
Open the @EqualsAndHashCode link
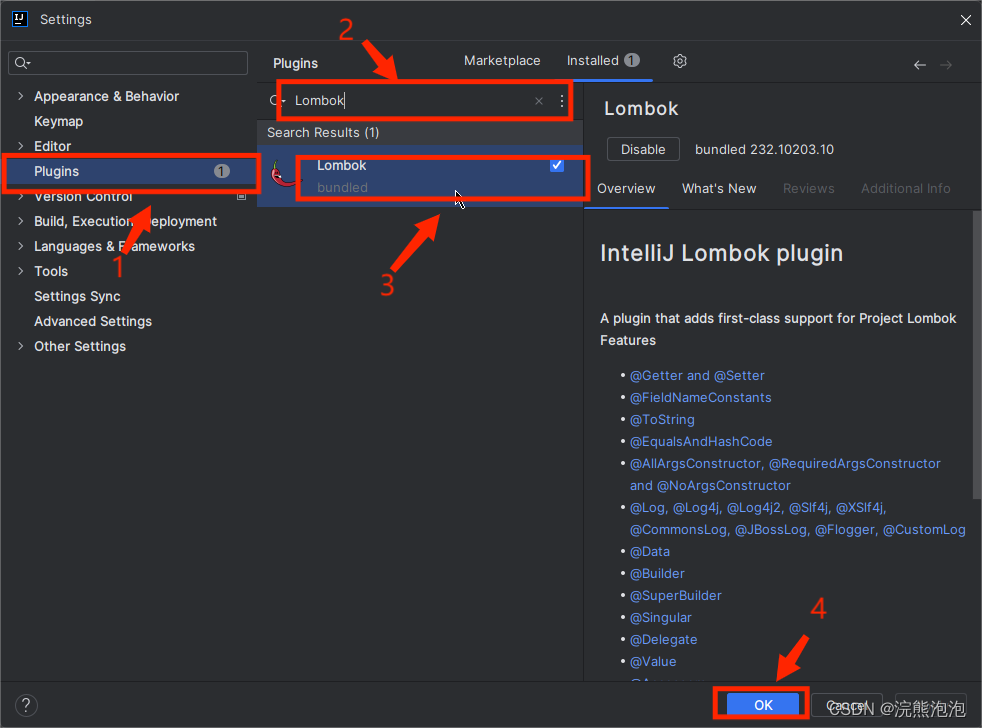(701, 442)
